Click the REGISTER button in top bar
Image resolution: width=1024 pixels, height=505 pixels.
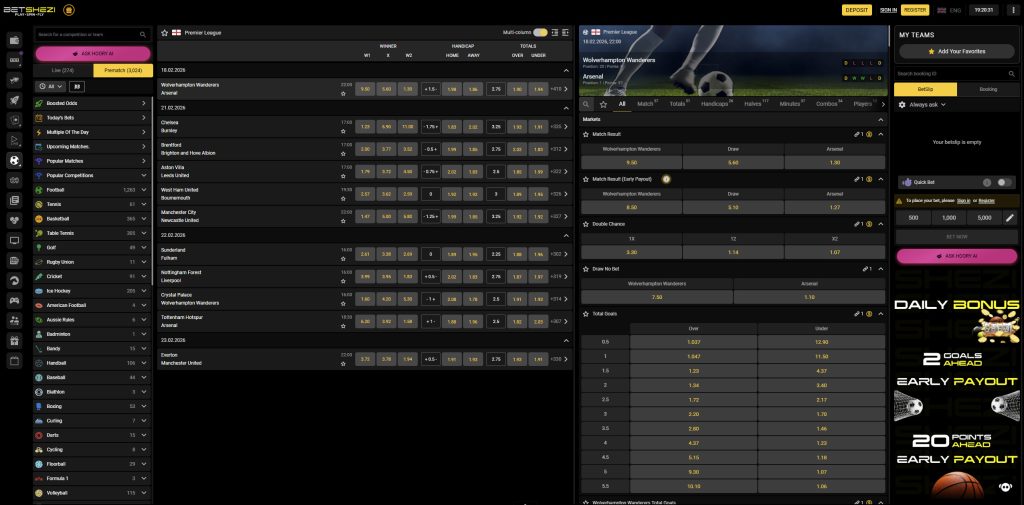915,10
